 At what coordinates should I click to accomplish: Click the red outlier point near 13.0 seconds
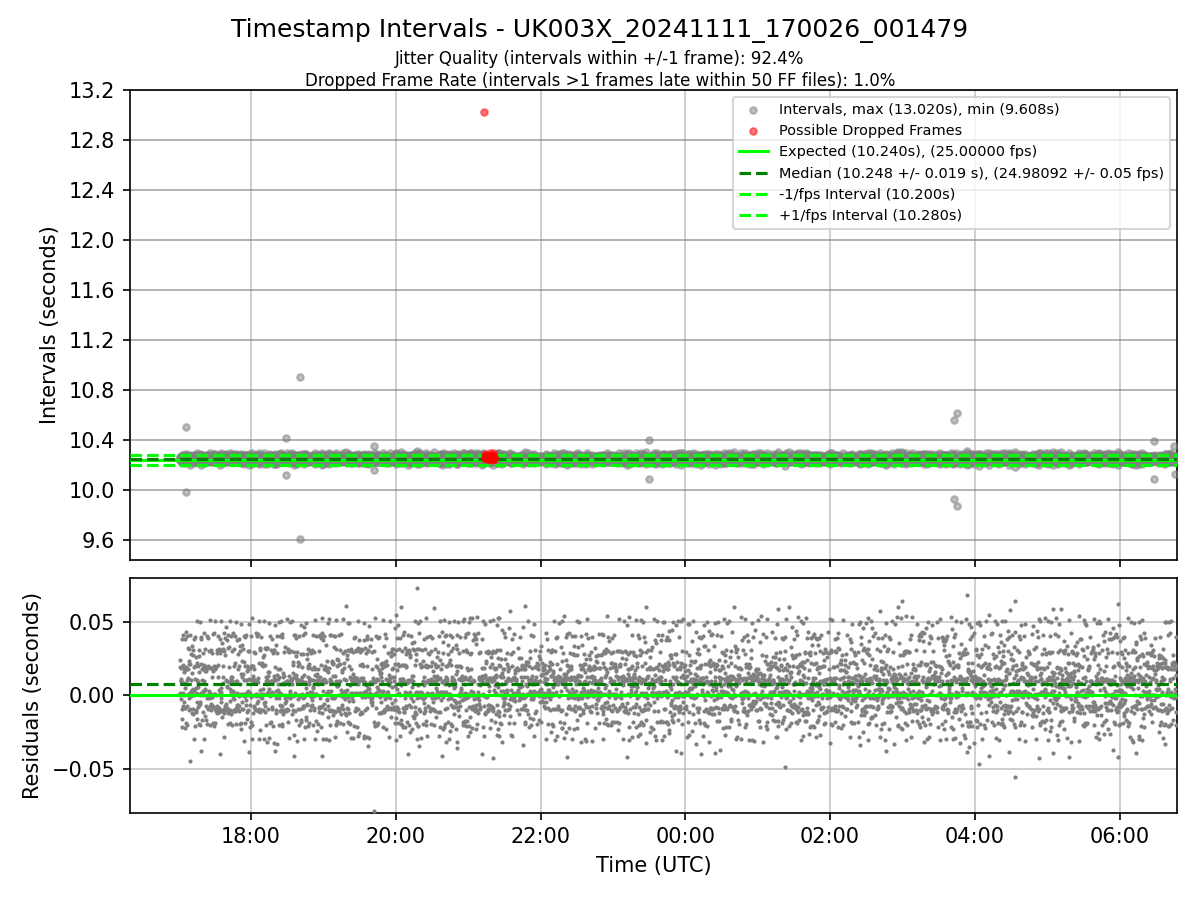tap(484, 112)
